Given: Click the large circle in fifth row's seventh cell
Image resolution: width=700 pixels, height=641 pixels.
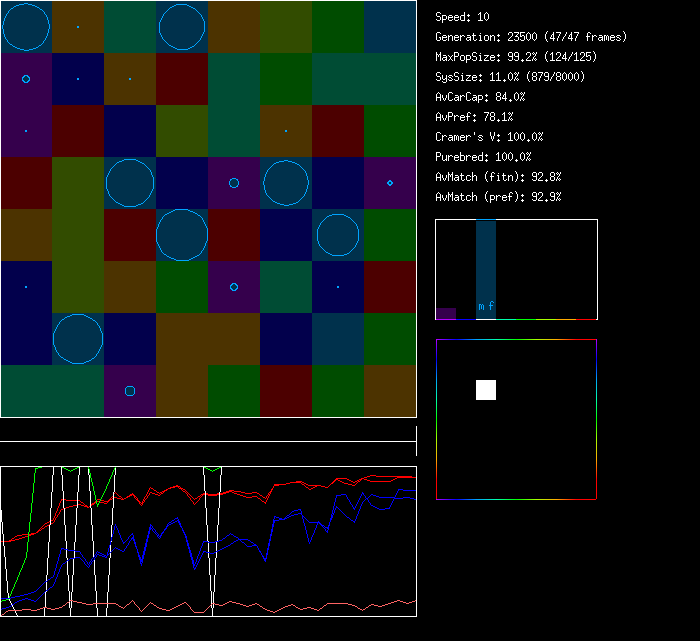Looking at the screenshot, I should coord(338,235).
